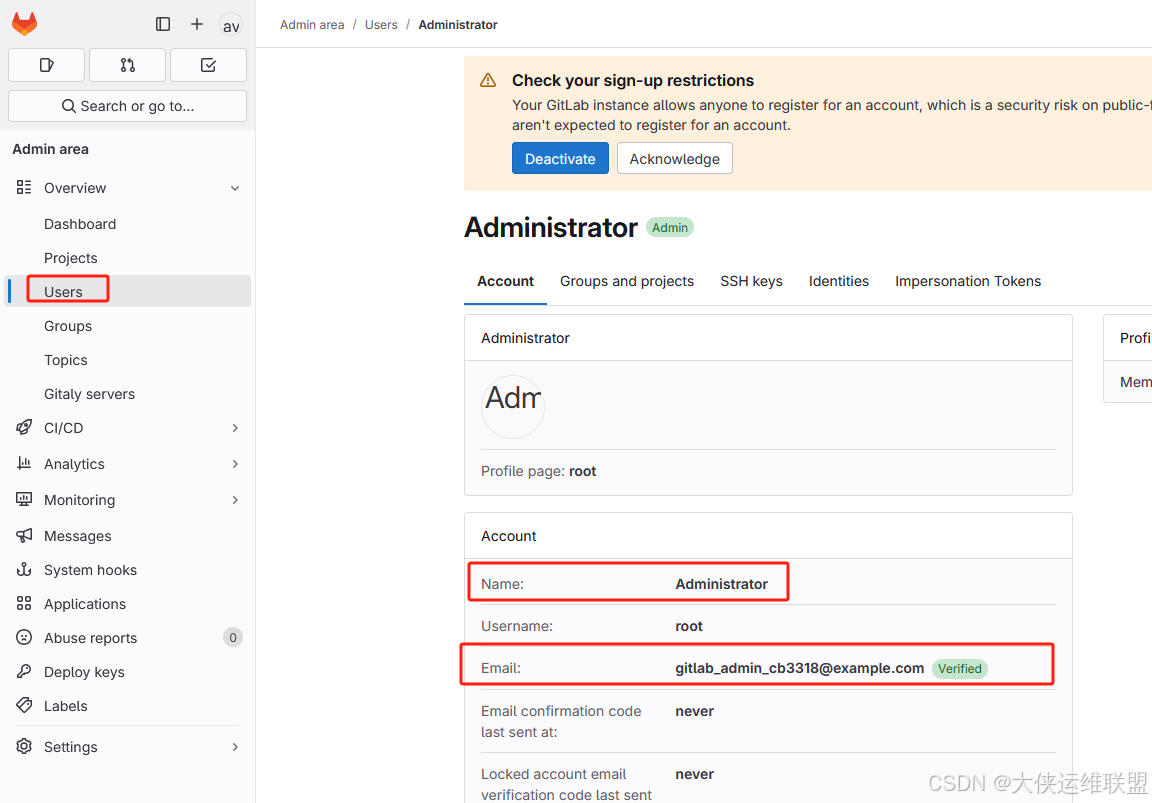
Task: Click the Monitoring screen icon
Action: coord(24,500)
